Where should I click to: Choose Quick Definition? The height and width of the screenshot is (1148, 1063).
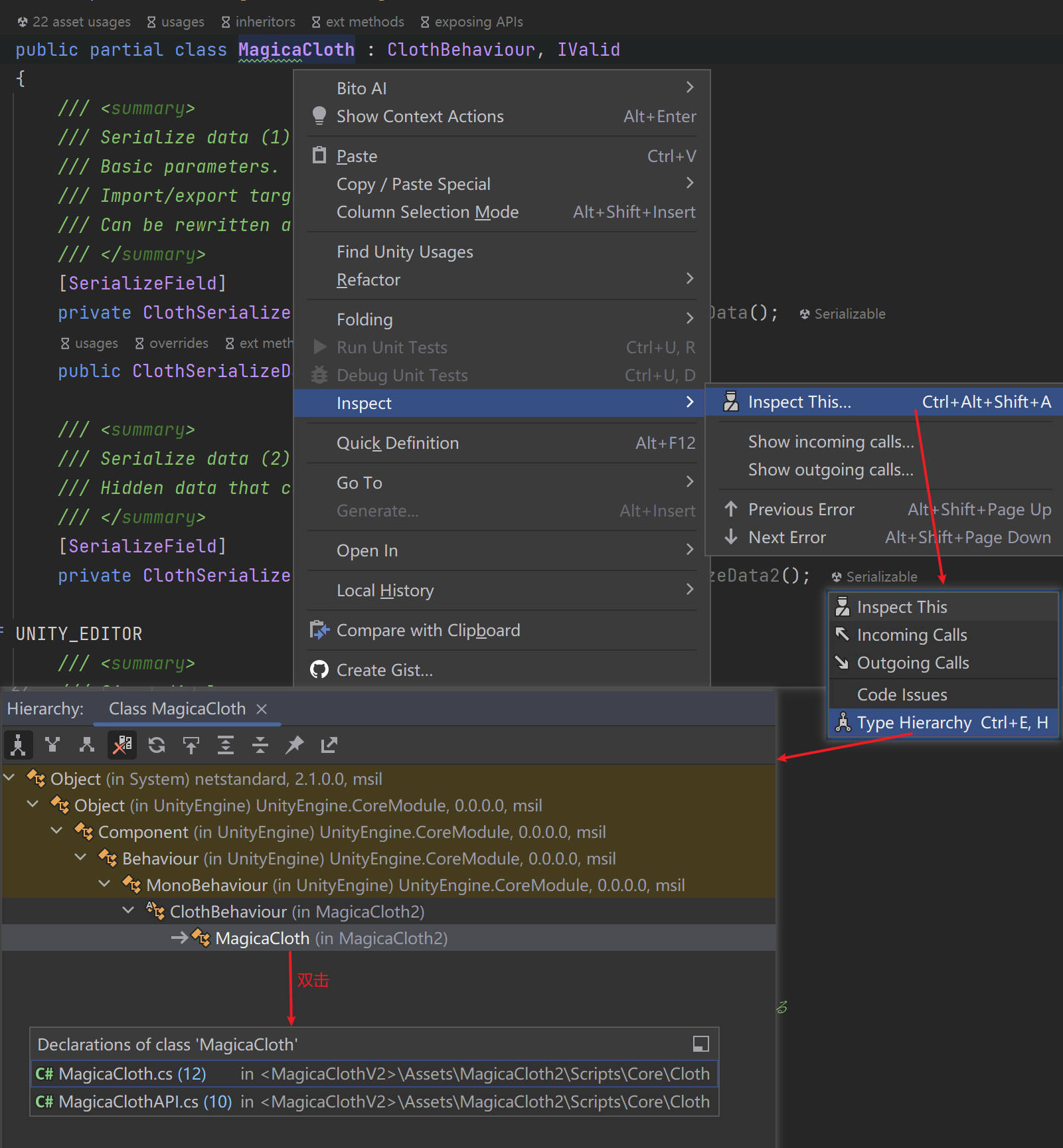502,443
